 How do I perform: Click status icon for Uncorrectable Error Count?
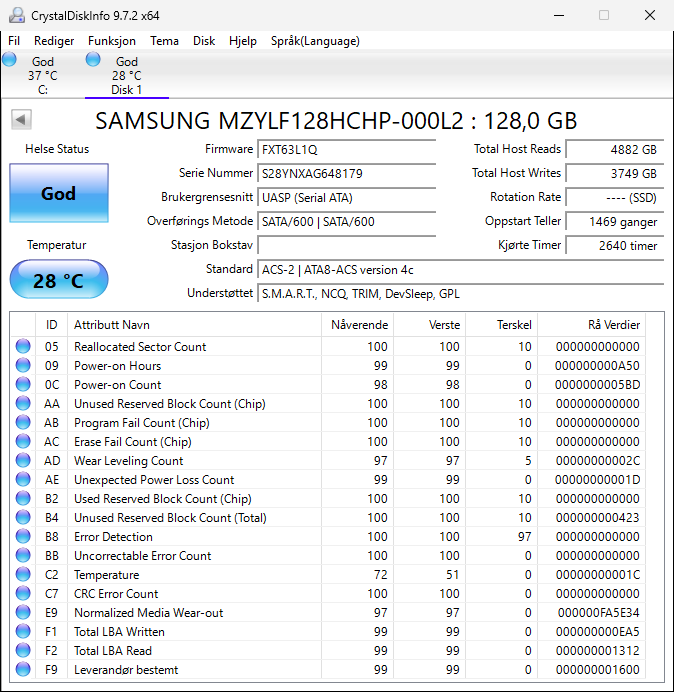click(23, 555)
